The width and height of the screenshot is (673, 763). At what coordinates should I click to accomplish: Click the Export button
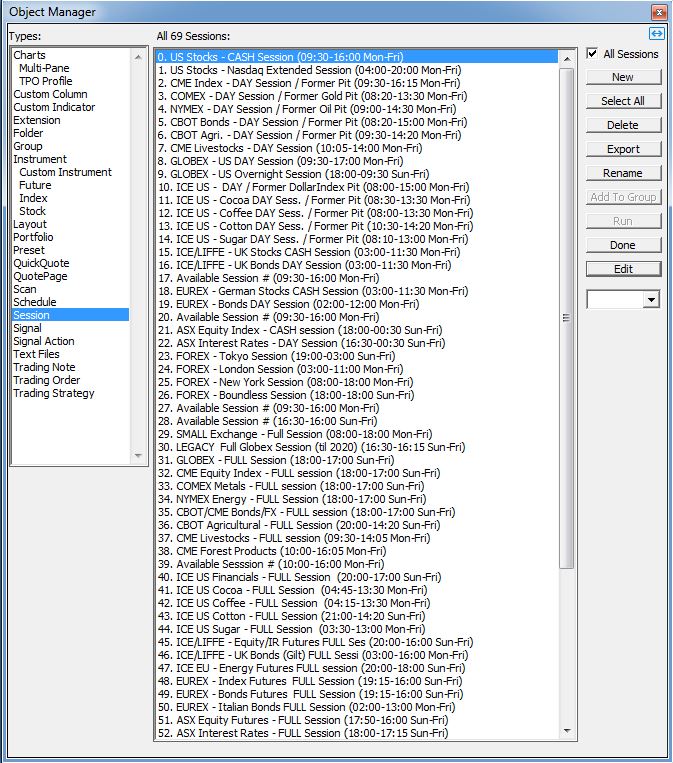[x=623, y=149]
